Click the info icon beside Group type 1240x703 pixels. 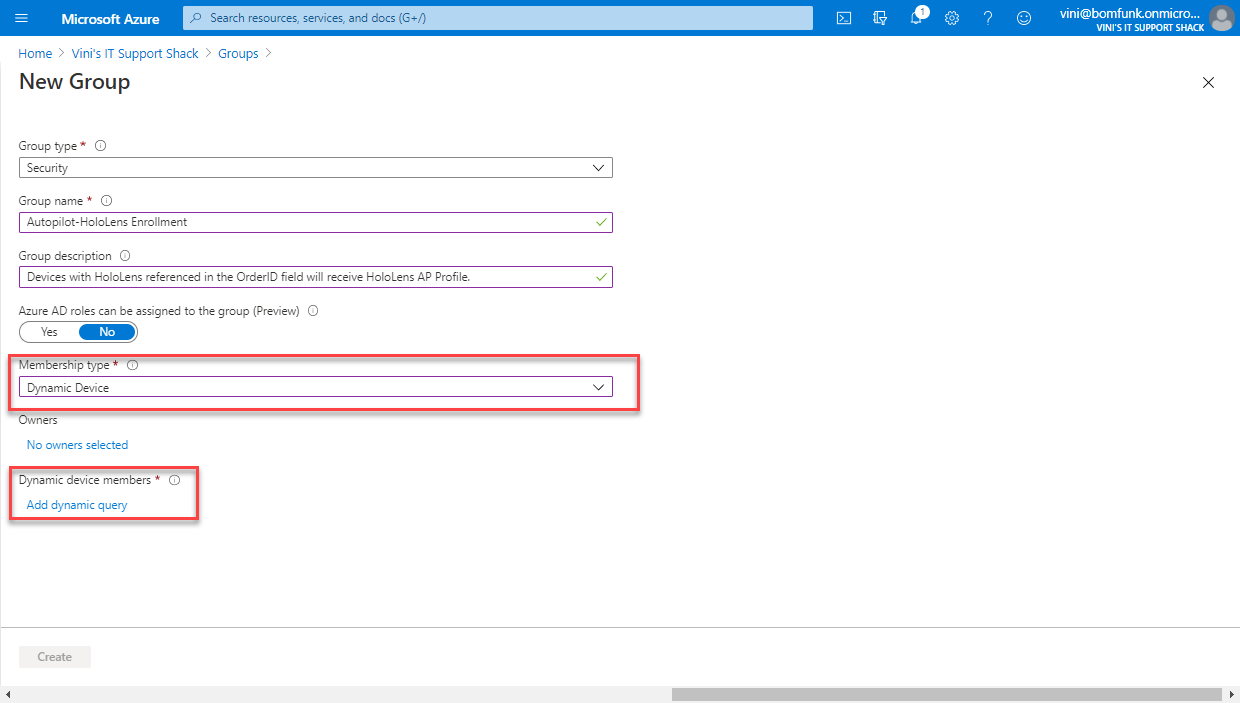coord(100,145)
